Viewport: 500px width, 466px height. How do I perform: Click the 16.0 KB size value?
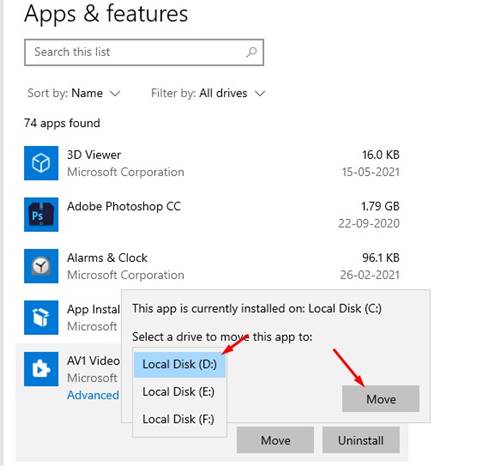(381, 155)
